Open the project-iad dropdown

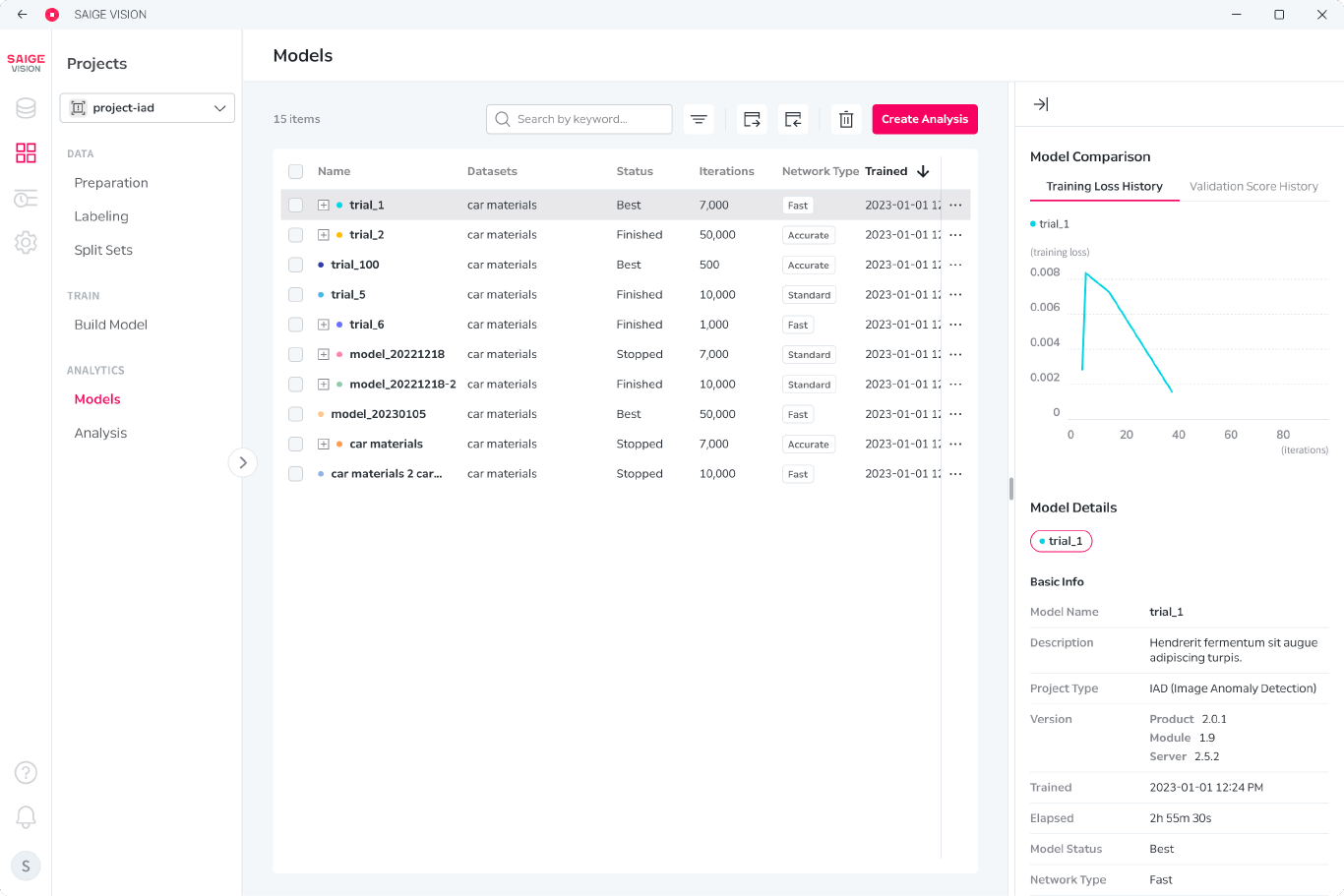(x=148, y=108)
